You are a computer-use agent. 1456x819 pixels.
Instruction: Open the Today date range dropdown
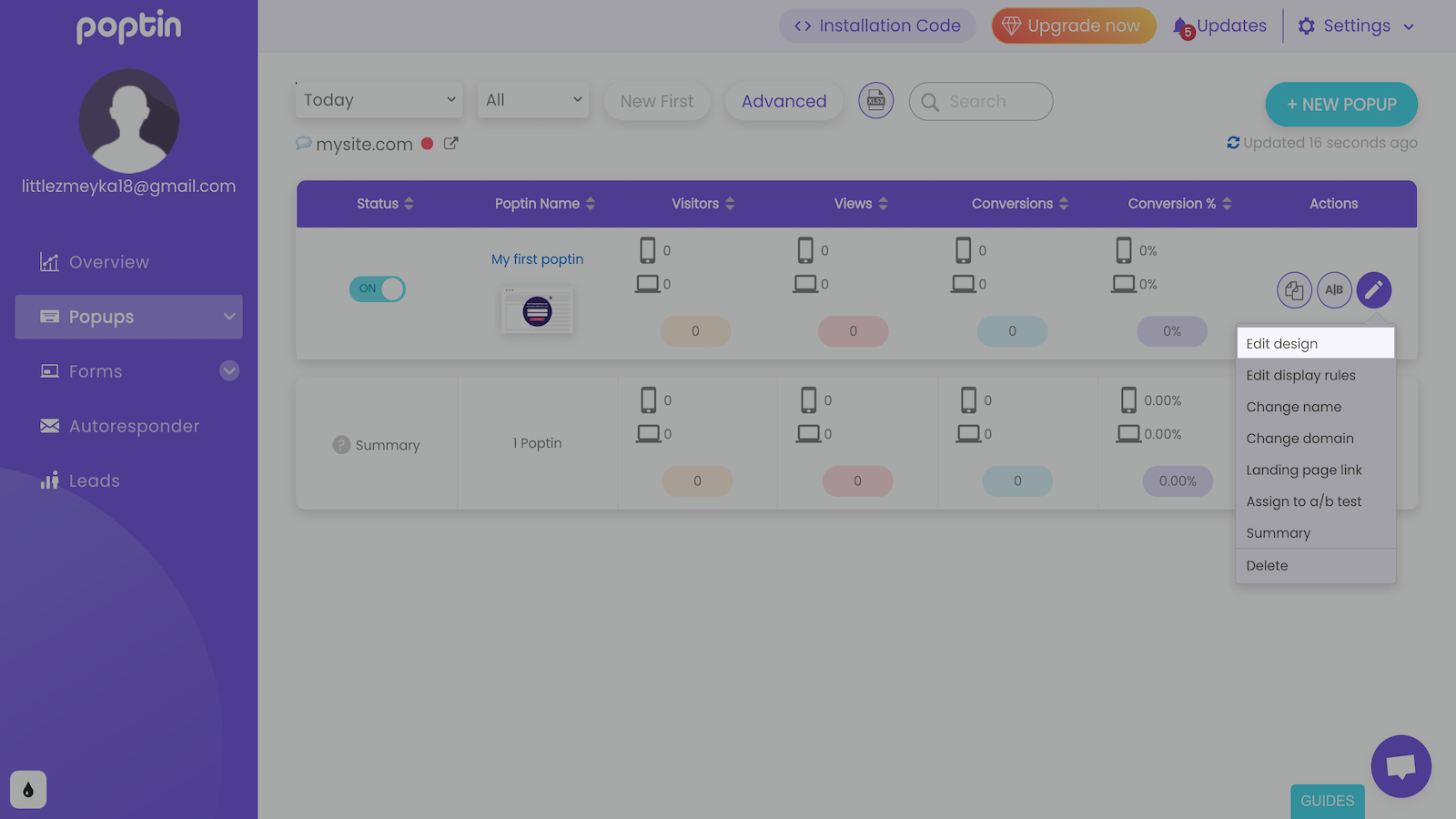click(379, 100)
